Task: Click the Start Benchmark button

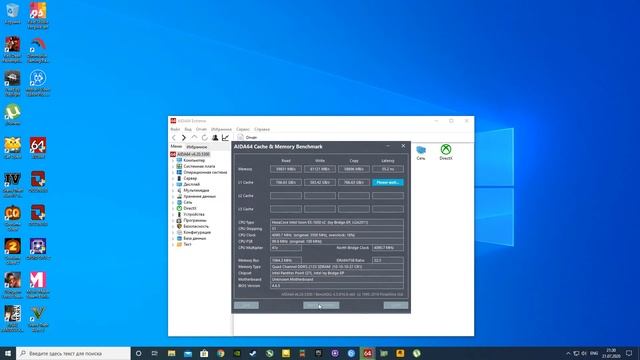Action: pyautogui.click(x=321, y=305)
